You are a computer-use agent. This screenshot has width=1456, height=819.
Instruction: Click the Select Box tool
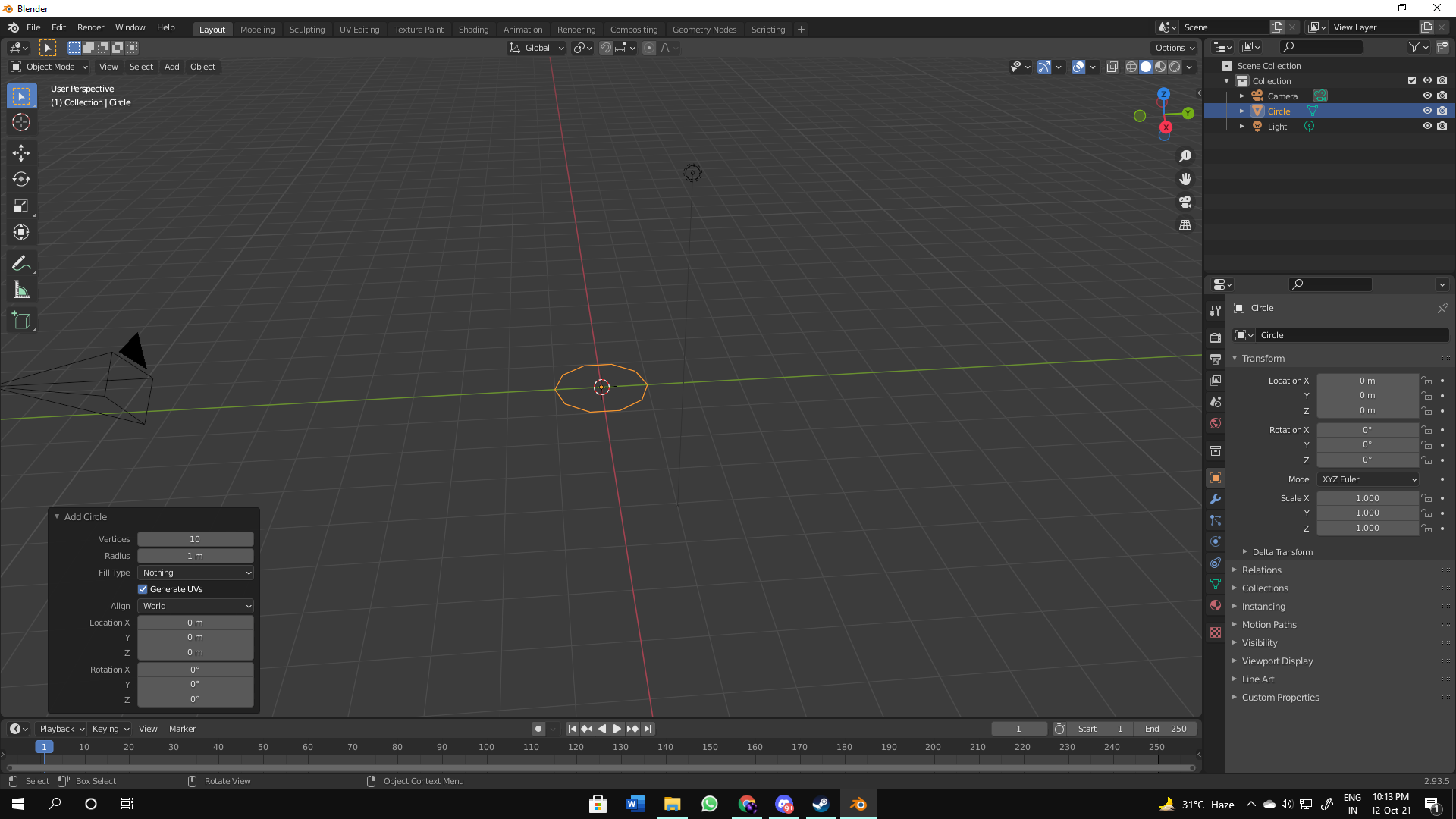click(x=21, y=96)
